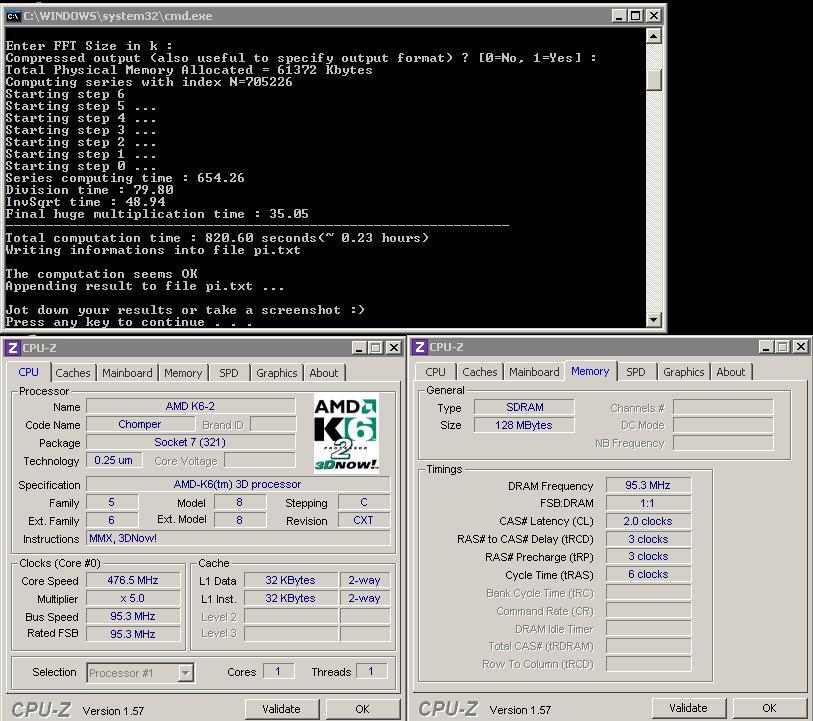
Task: Maximize the cmd.exe window
Action: coord(636,16)
